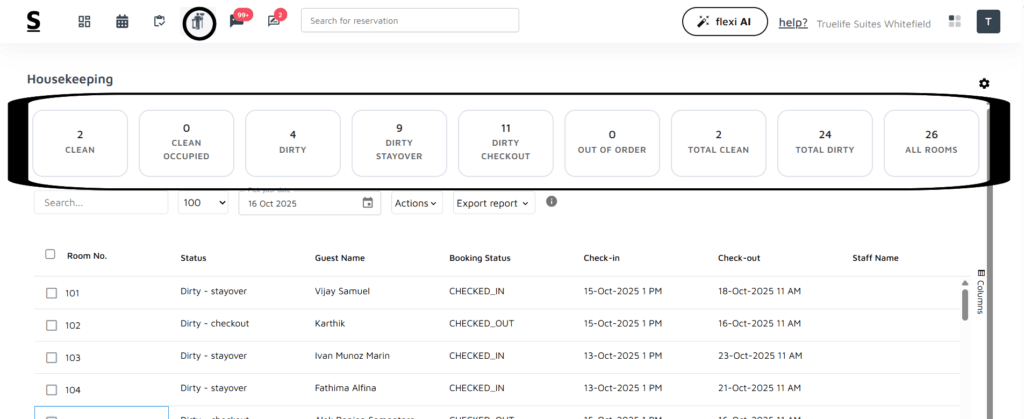Expand the Export report dropdown
The width and height of the screenshot is (1024, 419).
coord(494,203)
